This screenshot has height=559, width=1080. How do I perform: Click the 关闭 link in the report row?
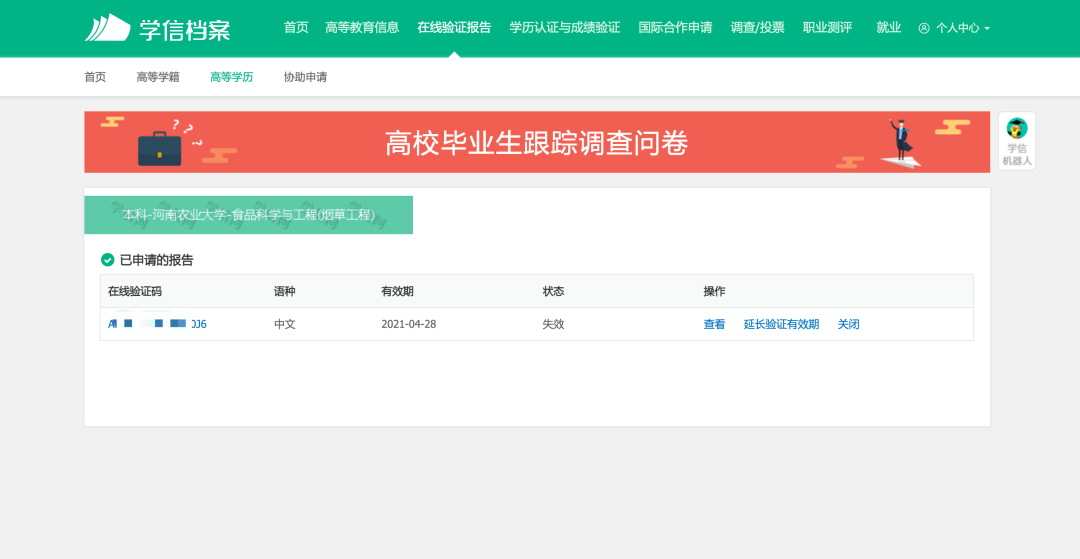848,324
